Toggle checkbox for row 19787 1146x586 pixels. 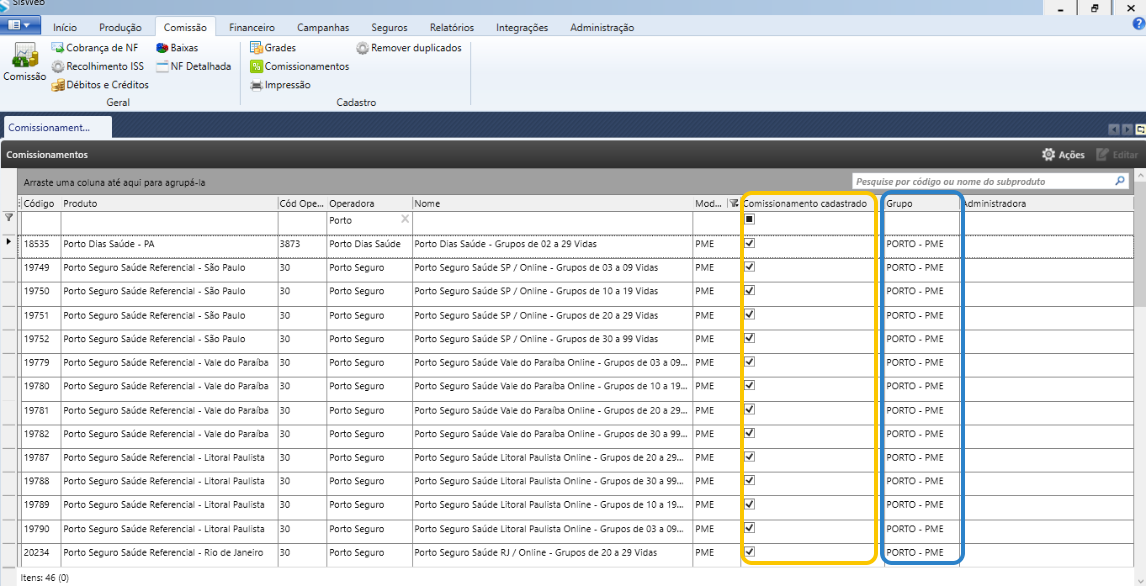(749, 457)
